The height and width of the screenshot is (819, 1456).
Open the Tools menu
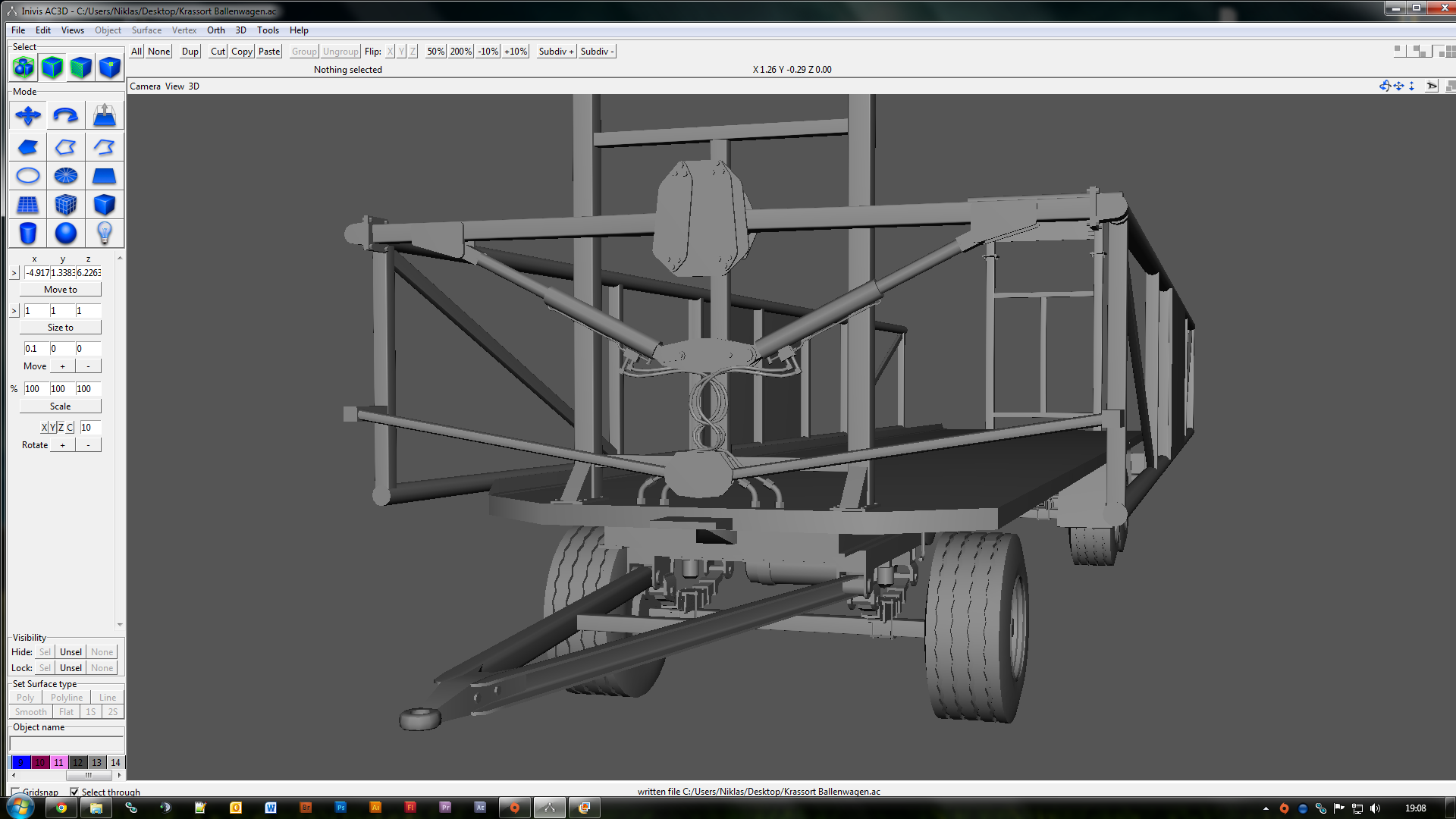[268, 30]
